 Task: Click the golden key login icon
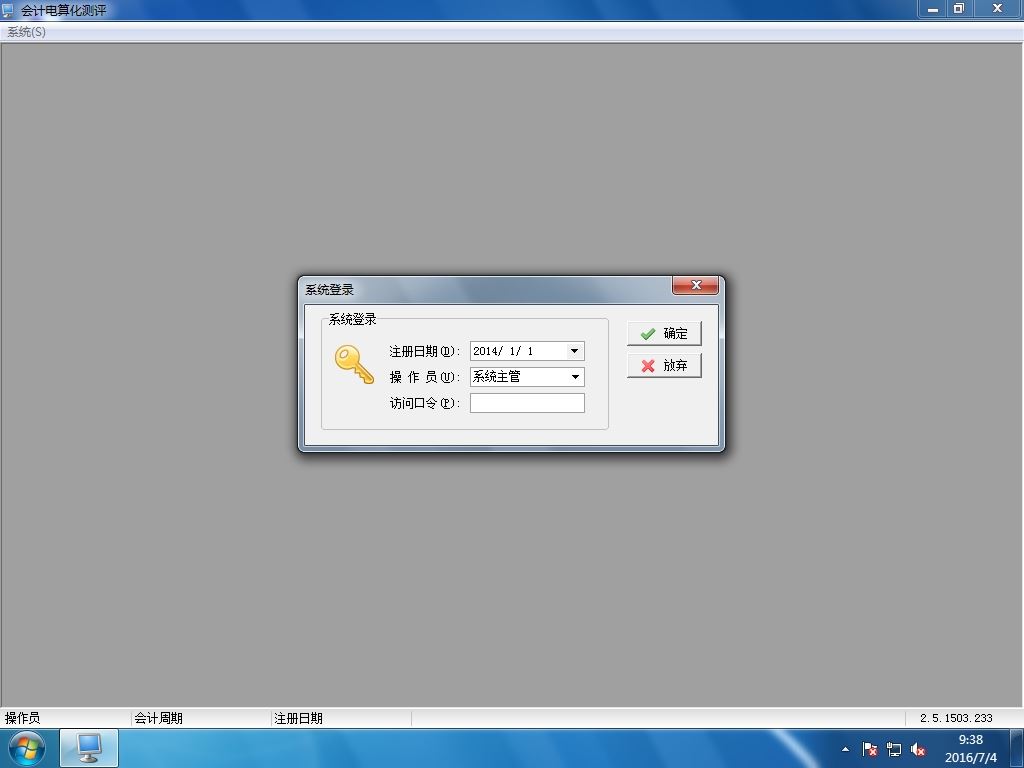353,364
